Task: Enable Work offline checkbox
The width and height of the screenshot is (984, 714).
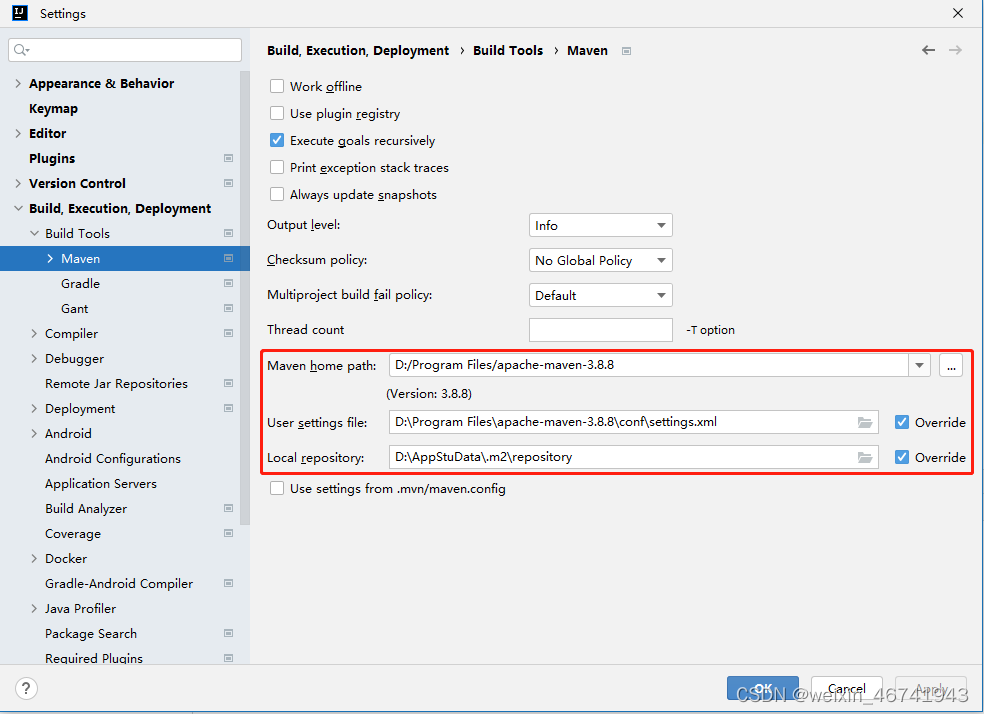Action: 277,86
